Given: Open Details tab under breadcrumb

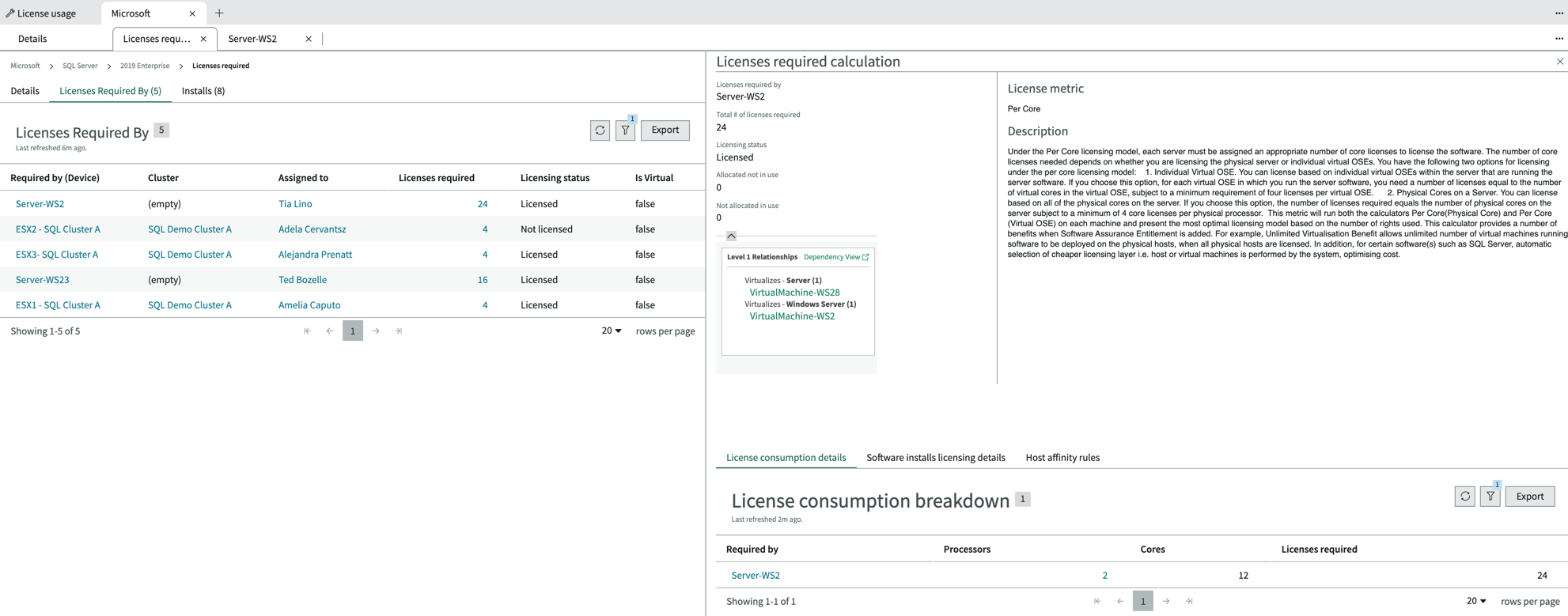Looking at the screenshot, I should [x=25, y=91].
